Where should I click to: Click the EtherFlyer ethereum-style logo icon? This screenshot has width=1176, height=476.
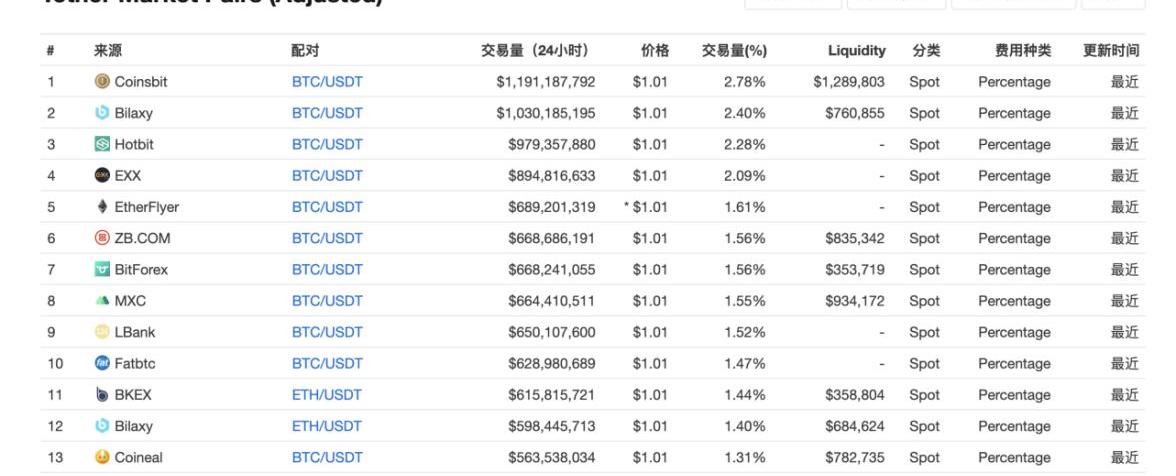pyautogui.click(x=102, y=207)
